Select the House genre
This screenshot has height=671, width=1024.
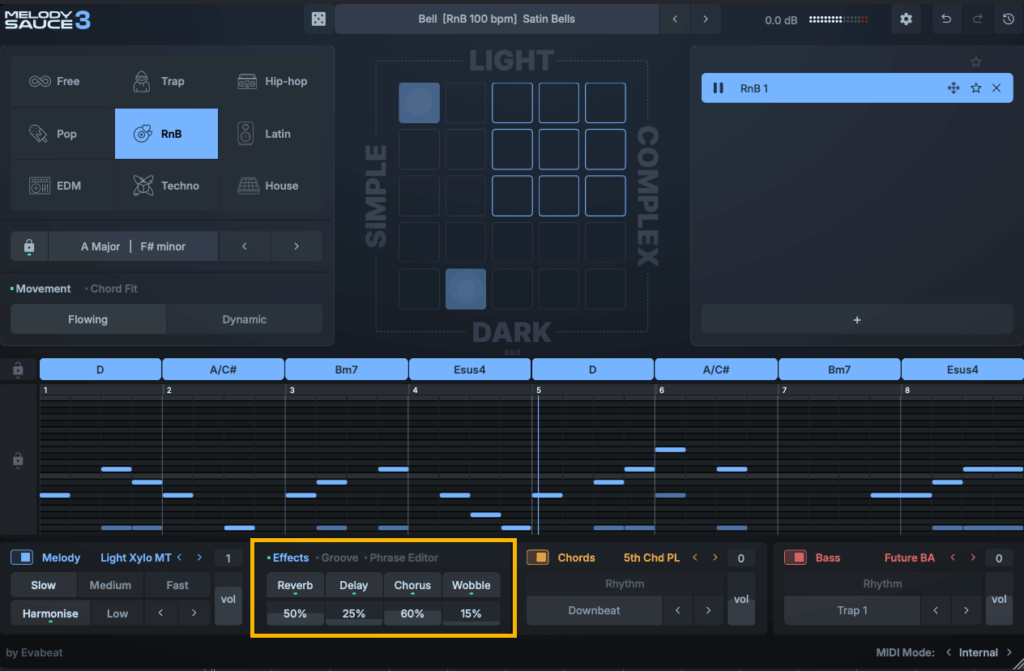point(271,186)
